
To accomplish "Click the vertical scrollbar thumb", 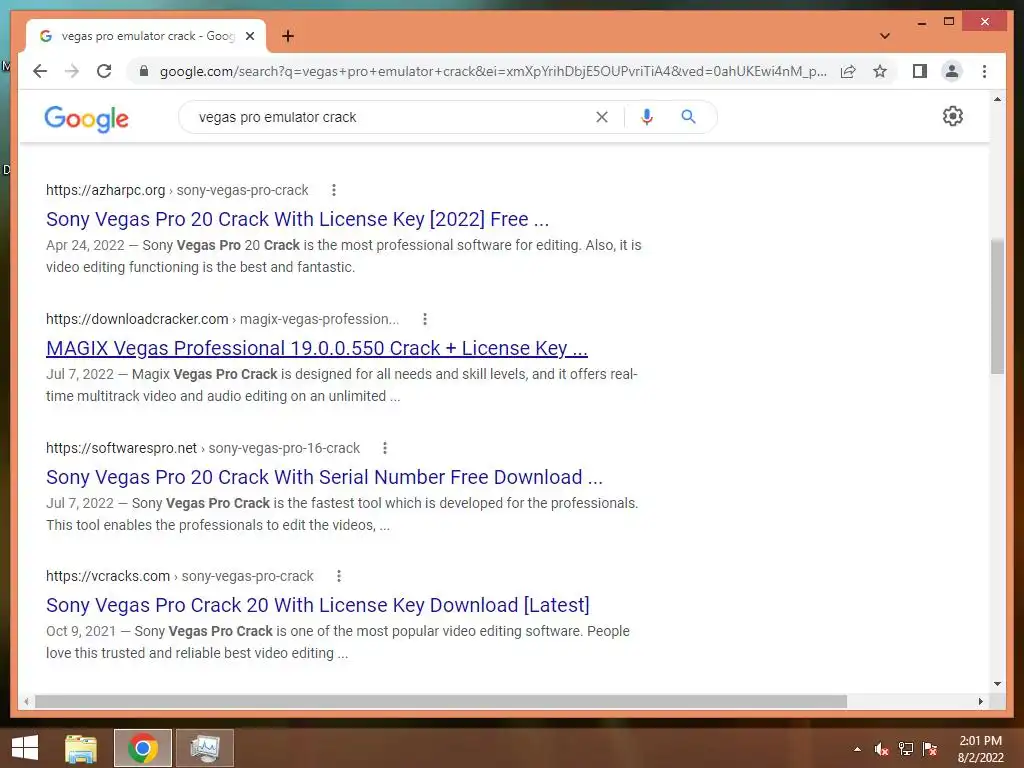I will pos(997,306).
